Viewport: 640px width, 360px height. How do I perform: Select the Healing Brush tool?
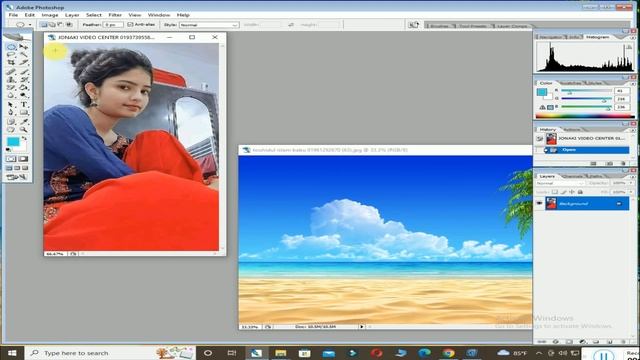(11, 72)
